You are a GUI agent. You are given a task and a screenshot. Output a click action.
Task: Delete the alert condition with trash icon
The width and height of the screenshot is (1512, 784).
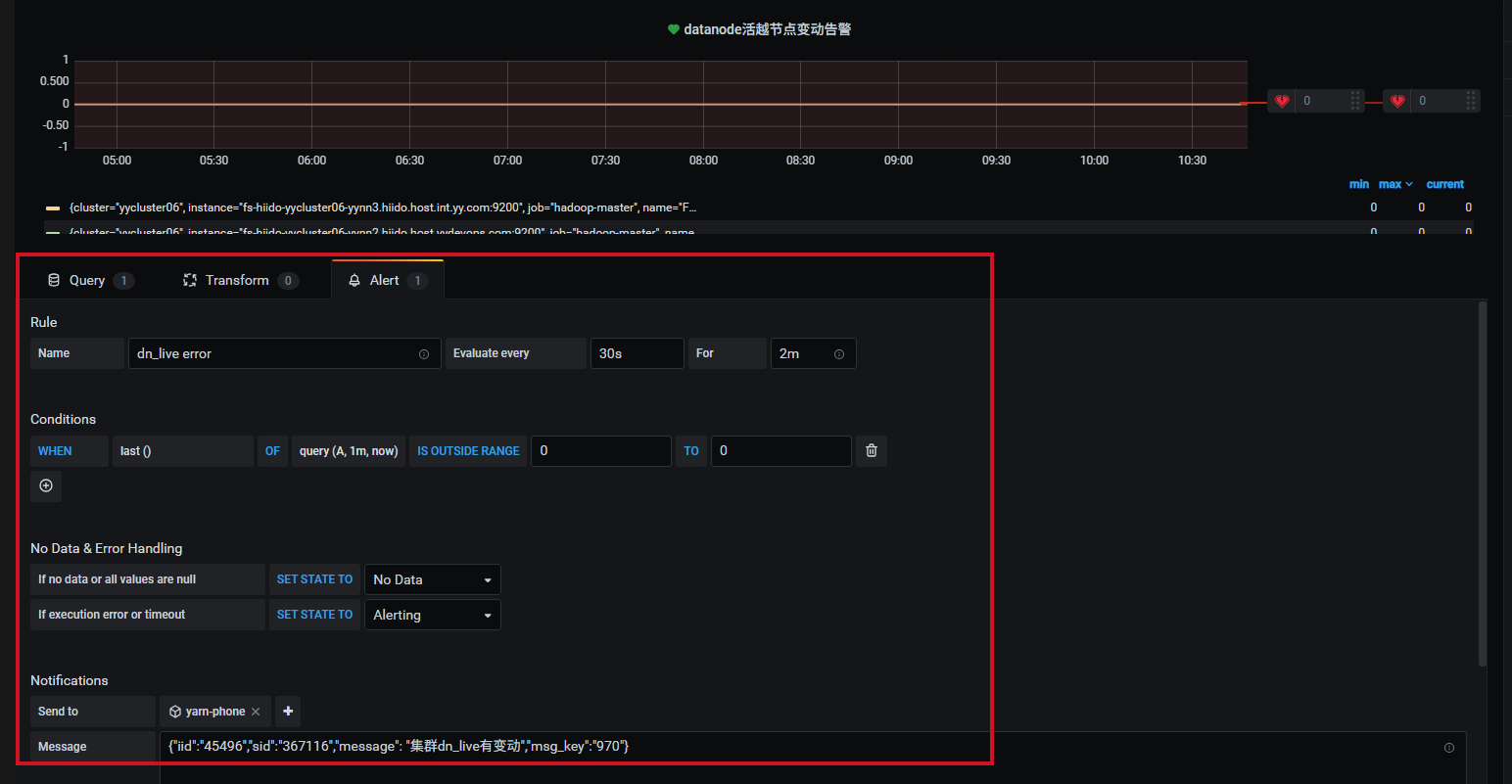[x=871, y=451]
